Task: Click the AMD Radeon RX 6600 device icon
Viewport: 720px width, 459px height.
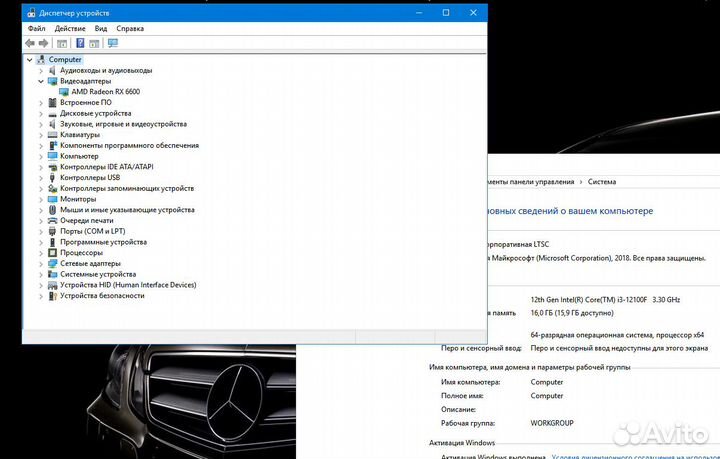Action: [x=64, y=92]
